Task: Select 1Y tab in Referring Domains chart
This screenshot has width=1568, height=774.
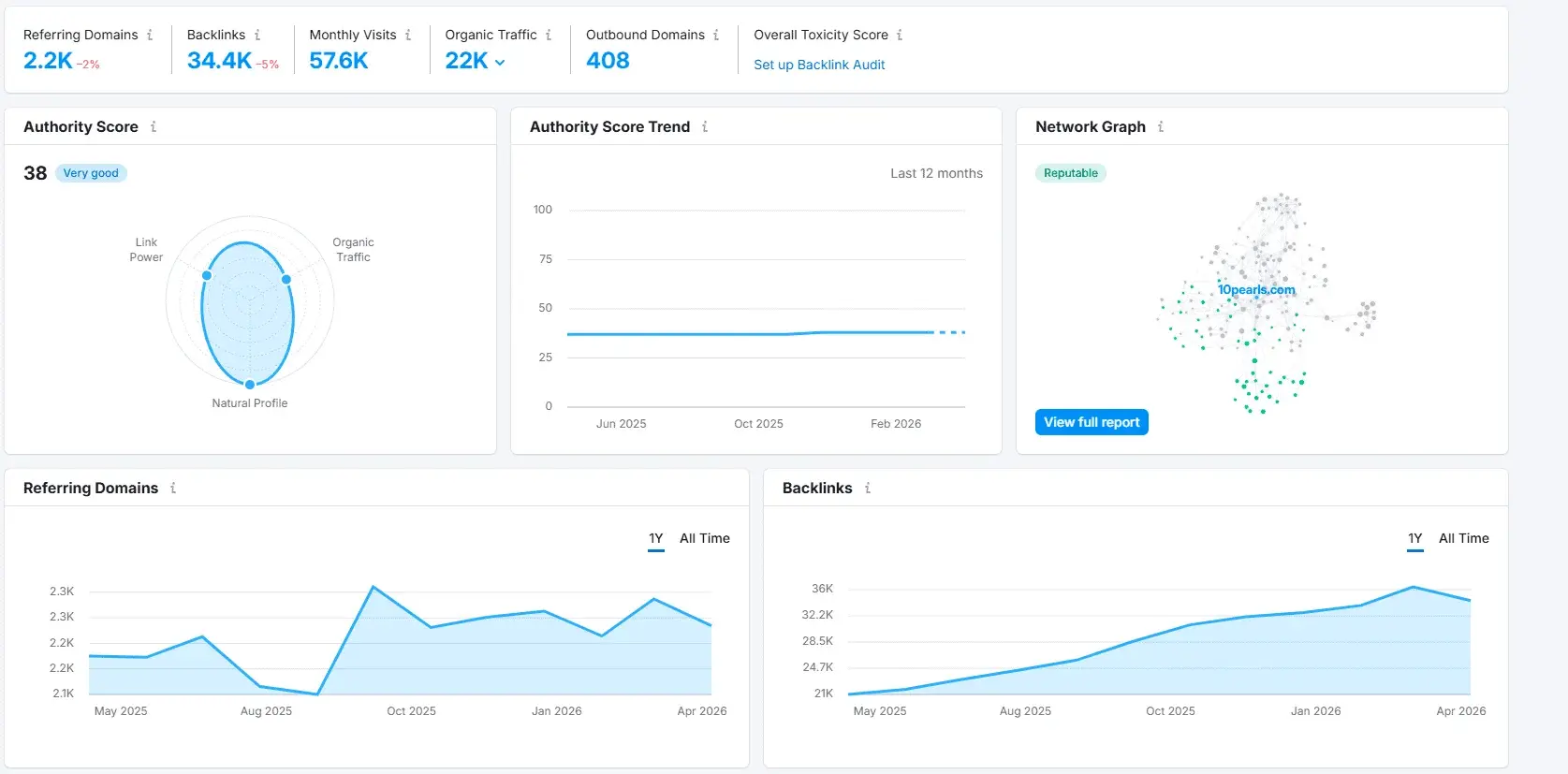Action: coord(655,538)
